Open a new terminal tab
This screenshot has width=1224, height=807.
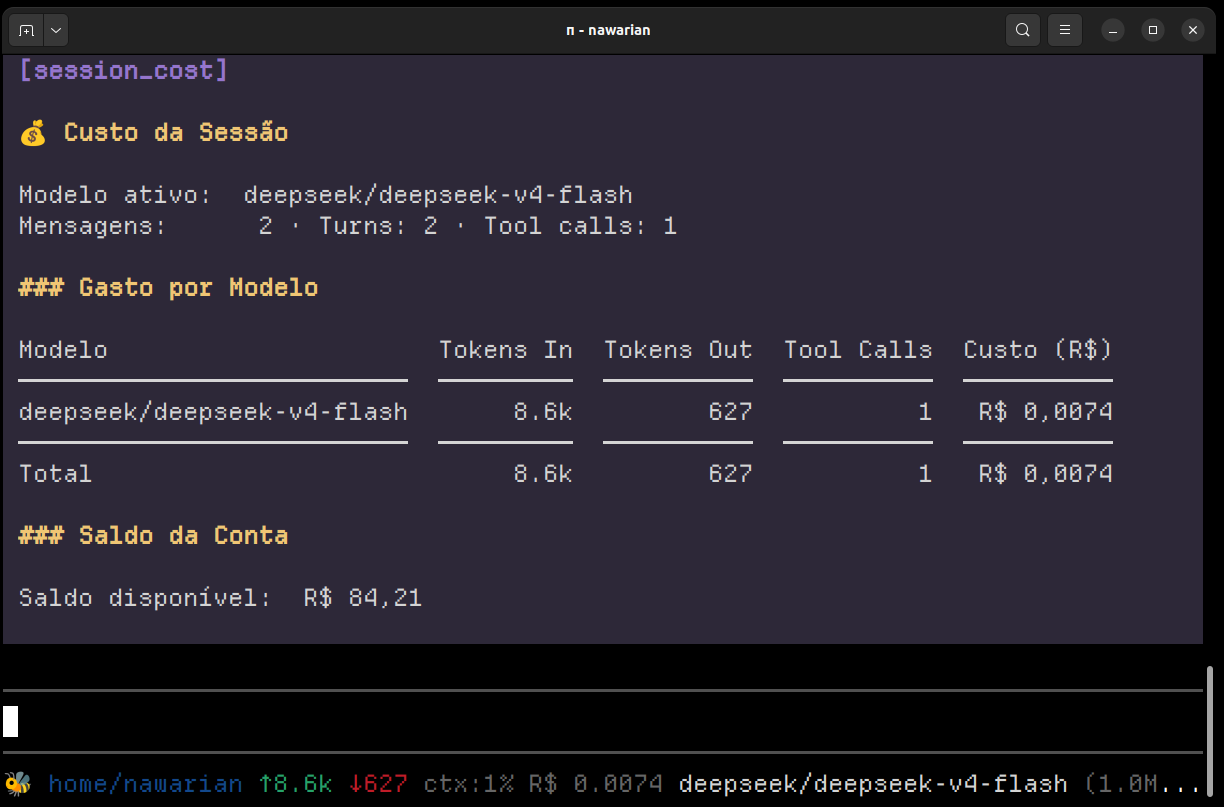point(27,30)
